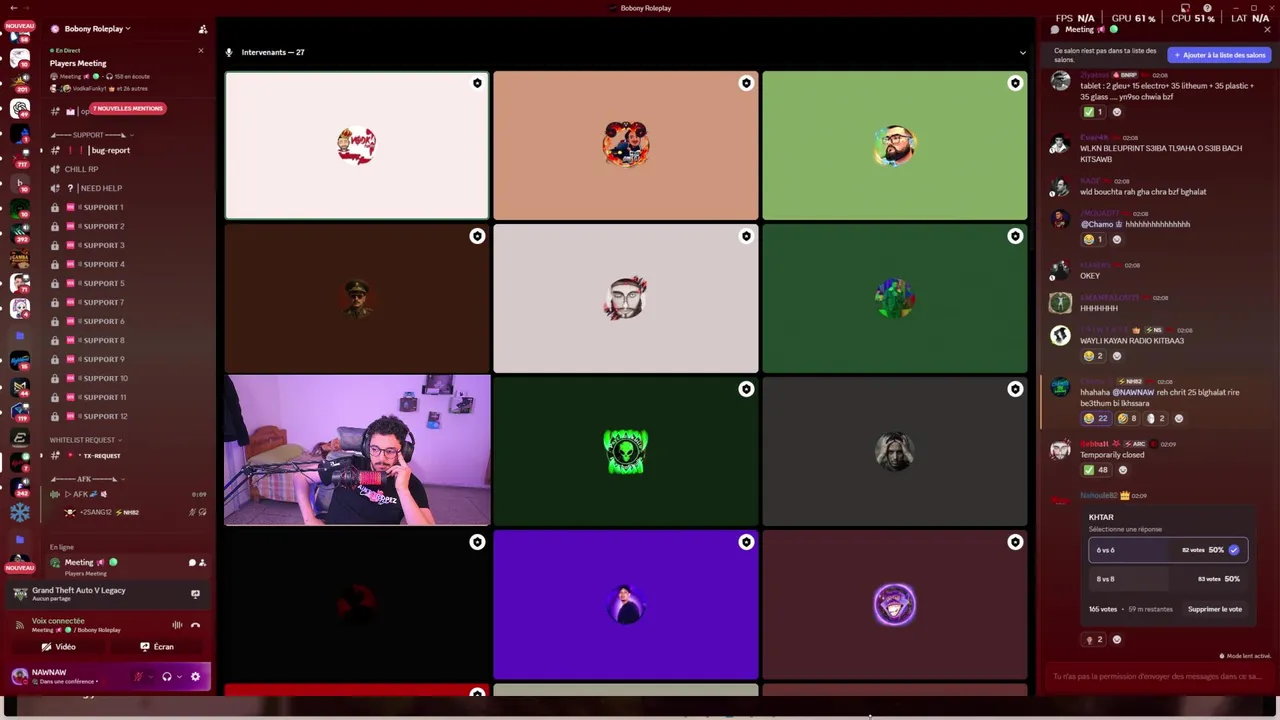Toggle the Vidéo camera button
The width and height of the screenshot is (1280, 720).
(59, 647)
